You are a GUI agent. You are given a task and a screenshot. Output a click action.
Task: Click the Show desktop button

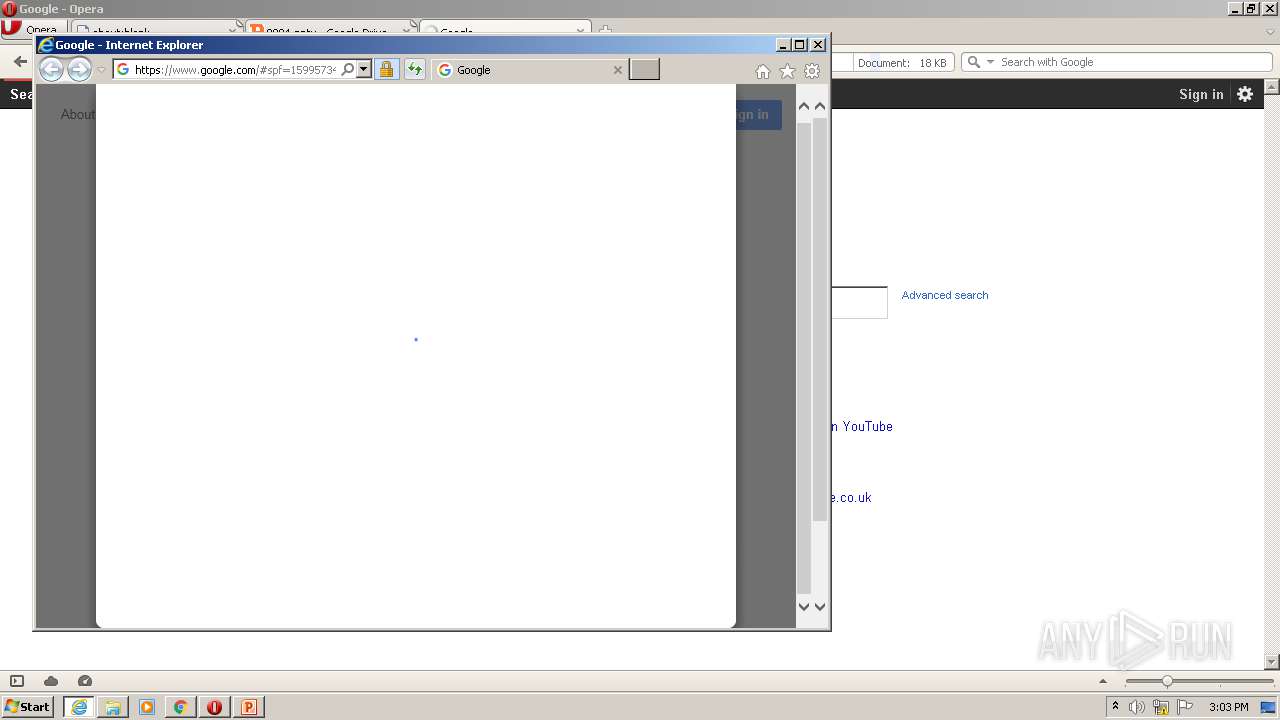[1269, 707]
